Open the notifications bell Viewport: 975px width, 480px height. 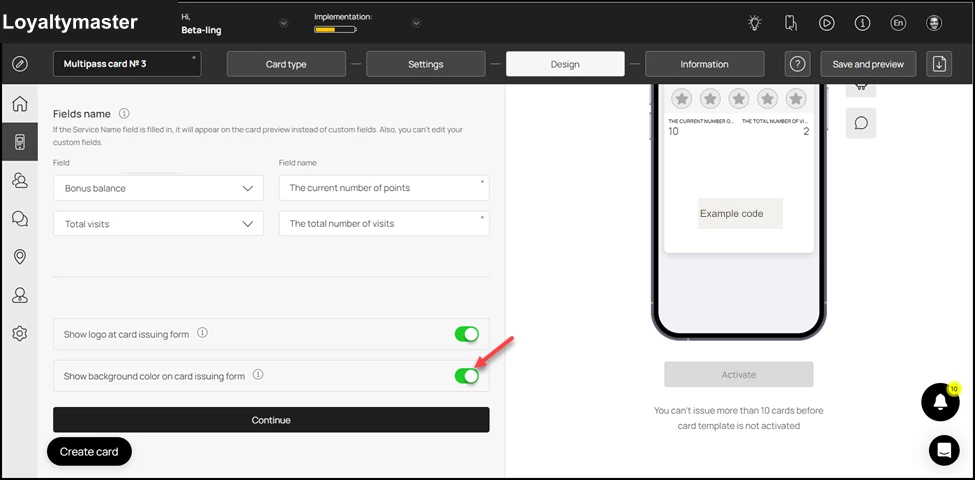[x=941, y=402]
